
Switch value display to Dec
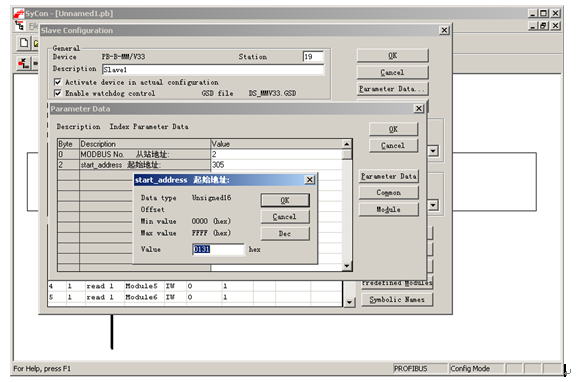[285, 233]
